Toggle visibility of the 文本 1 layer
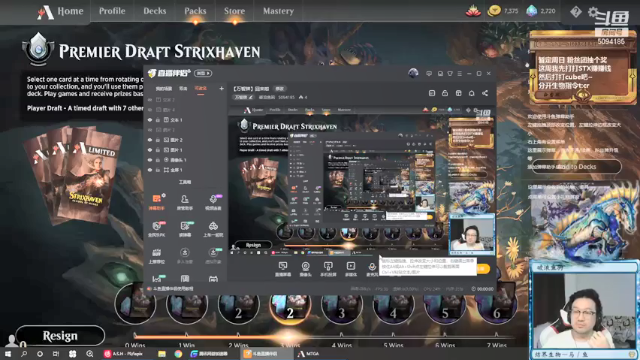The width and height of the screenshot is (640, 360). [150, 120]
